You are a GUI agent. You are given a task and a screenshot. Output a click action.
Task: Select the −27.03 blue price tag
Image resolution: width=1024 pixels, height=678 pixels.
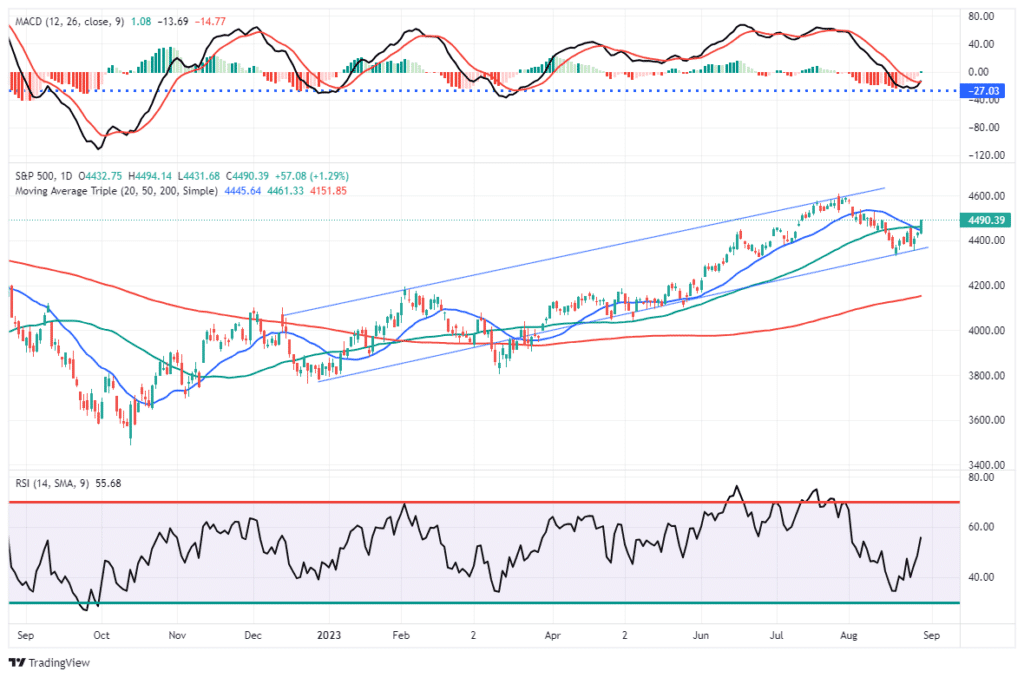[982, 91]
